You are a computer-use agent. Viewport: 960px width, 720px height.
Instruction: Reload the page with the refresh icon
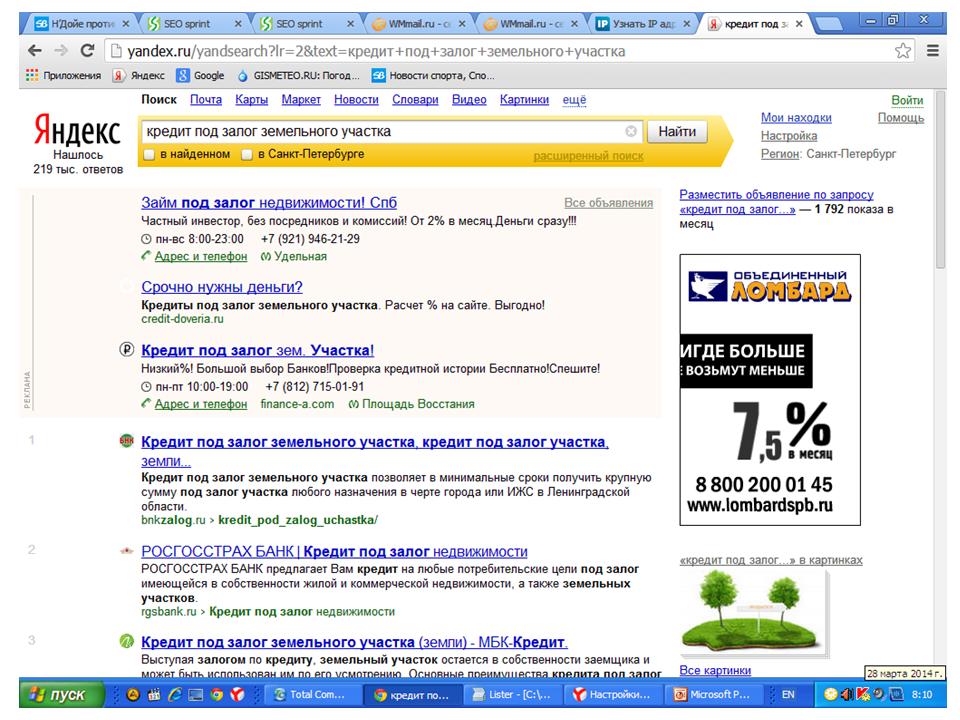click(87, 51)
